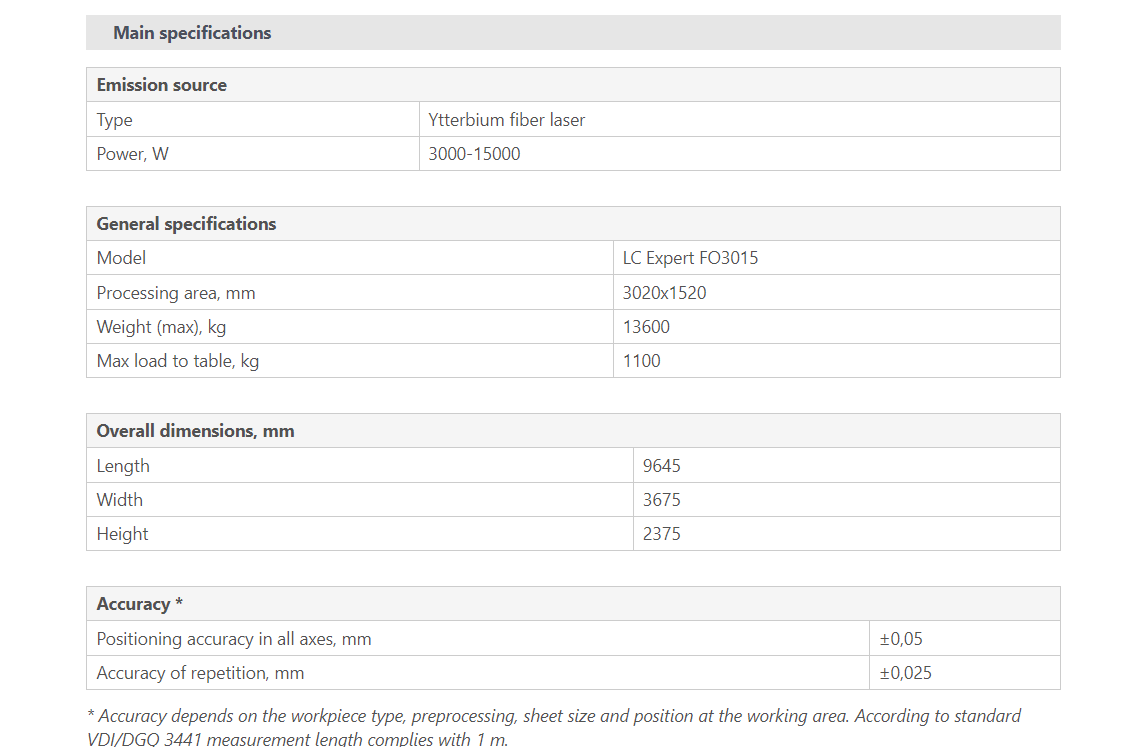The image size is (1126, 747).
Task: Click the "Model" row label
Action: pos(121,258)
